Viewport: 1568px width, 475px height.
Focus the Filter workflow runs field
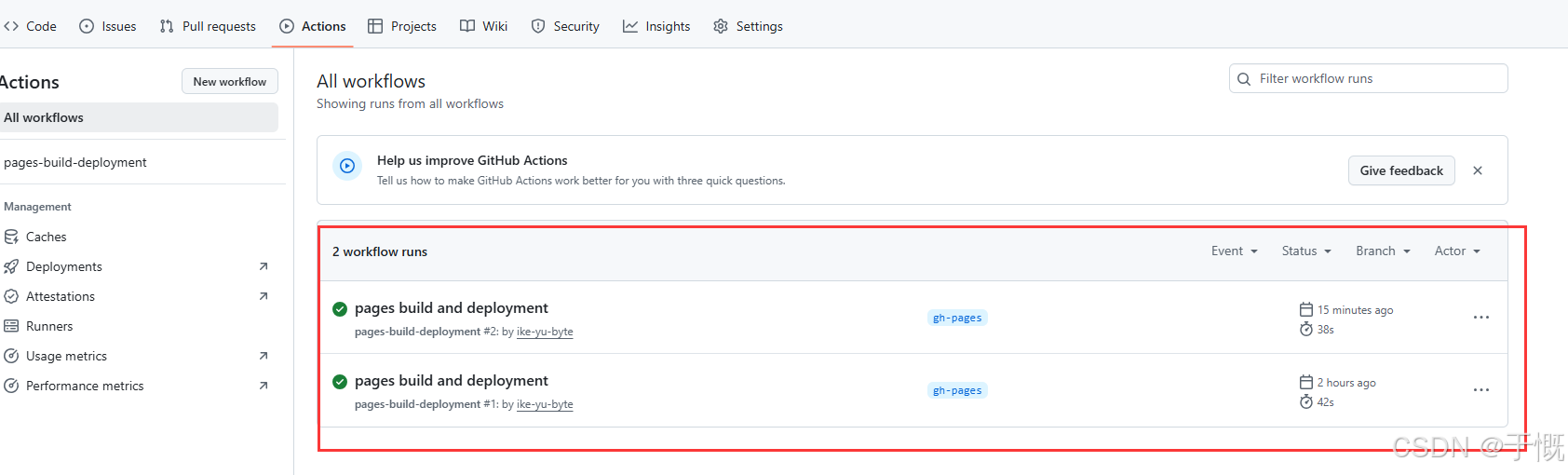(1368, 78)
